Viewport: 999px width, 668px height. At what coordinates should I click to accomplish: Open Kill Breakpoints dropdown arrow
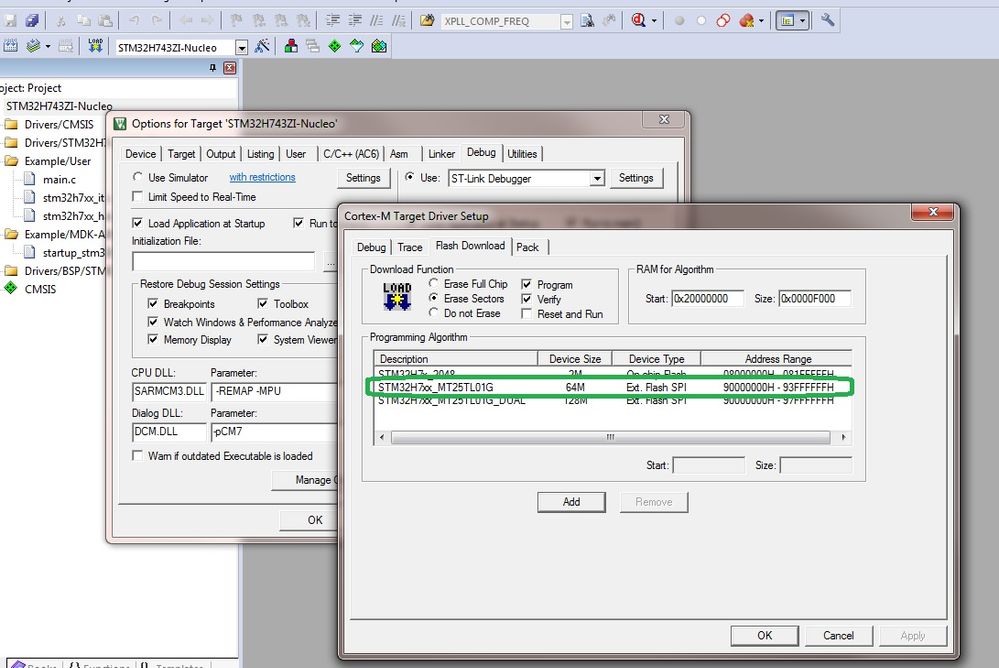tap(761, 21)
